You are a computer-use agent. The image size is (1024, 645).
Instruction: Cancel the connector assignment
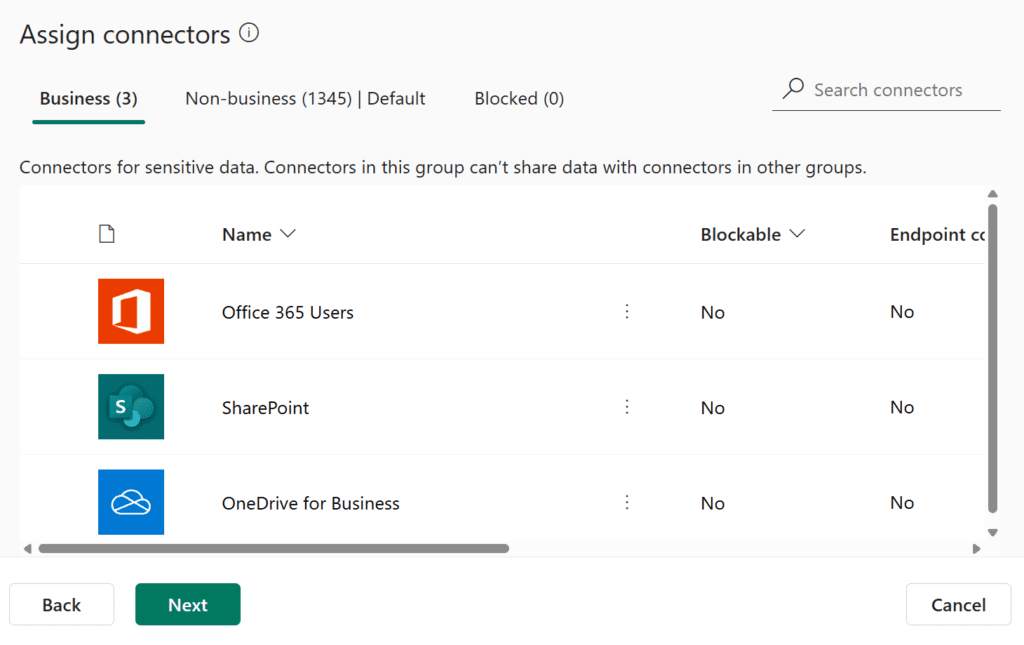click(x=958, y=605)
